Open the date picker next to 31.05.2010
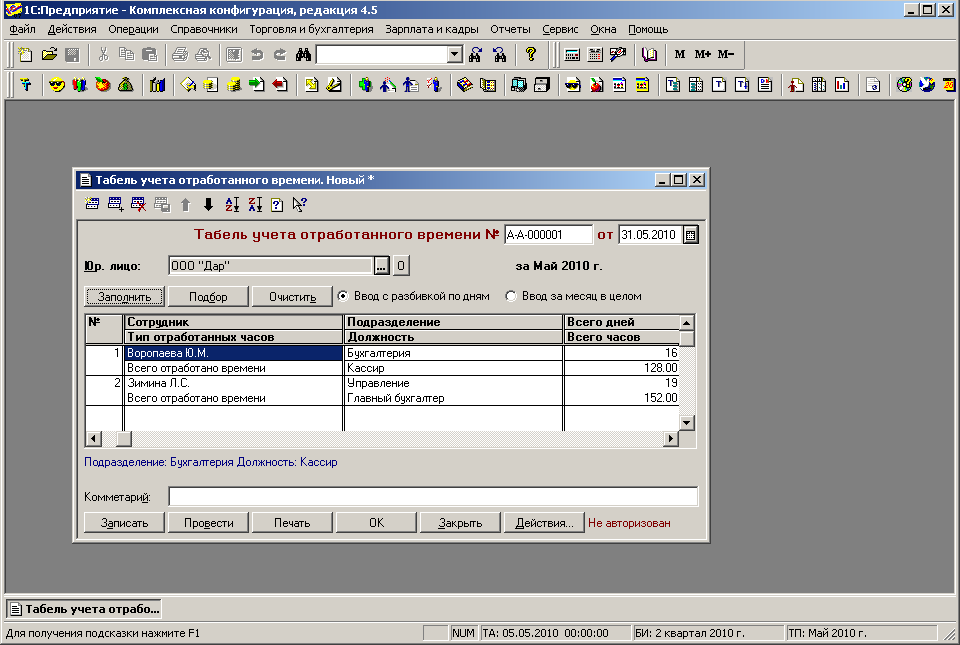 (690, 235)
